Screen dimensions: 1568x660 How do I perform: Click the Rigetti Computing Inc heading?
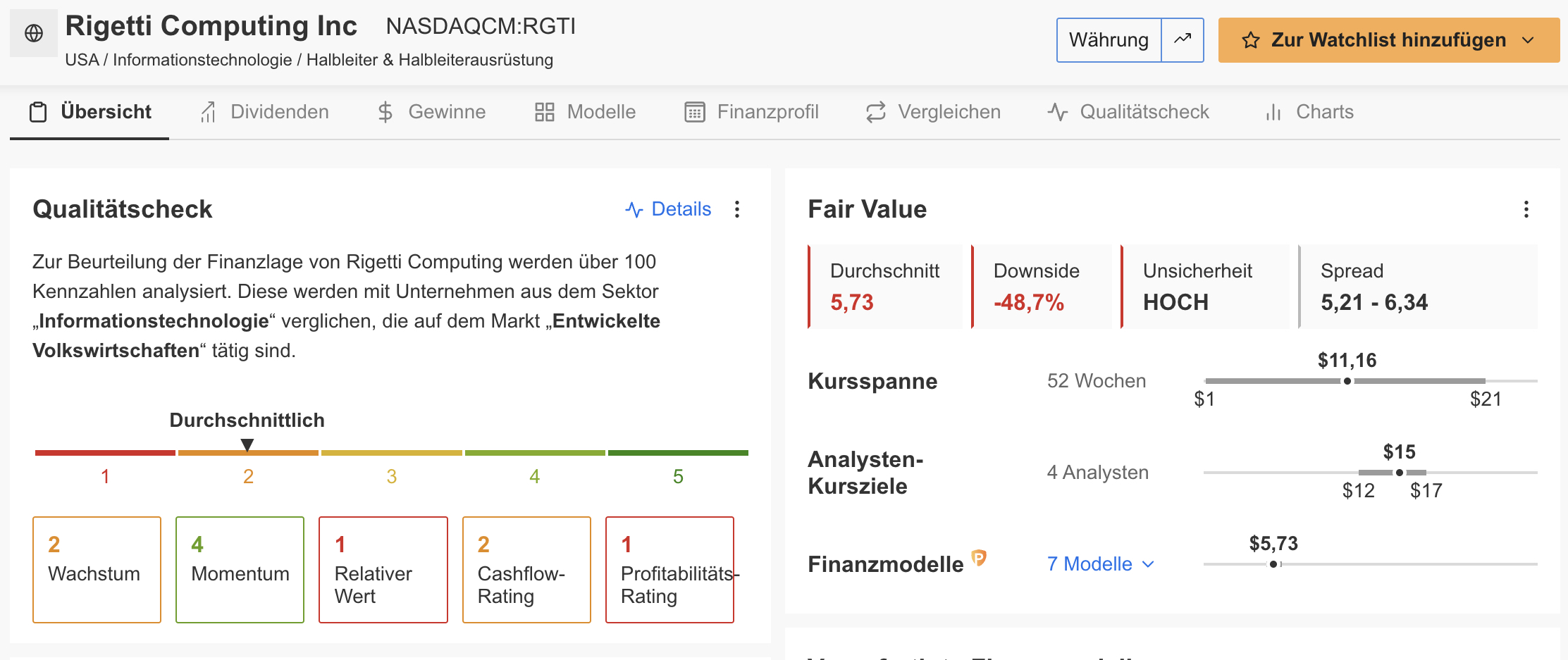pyautogui.click(x=211, y=26)
